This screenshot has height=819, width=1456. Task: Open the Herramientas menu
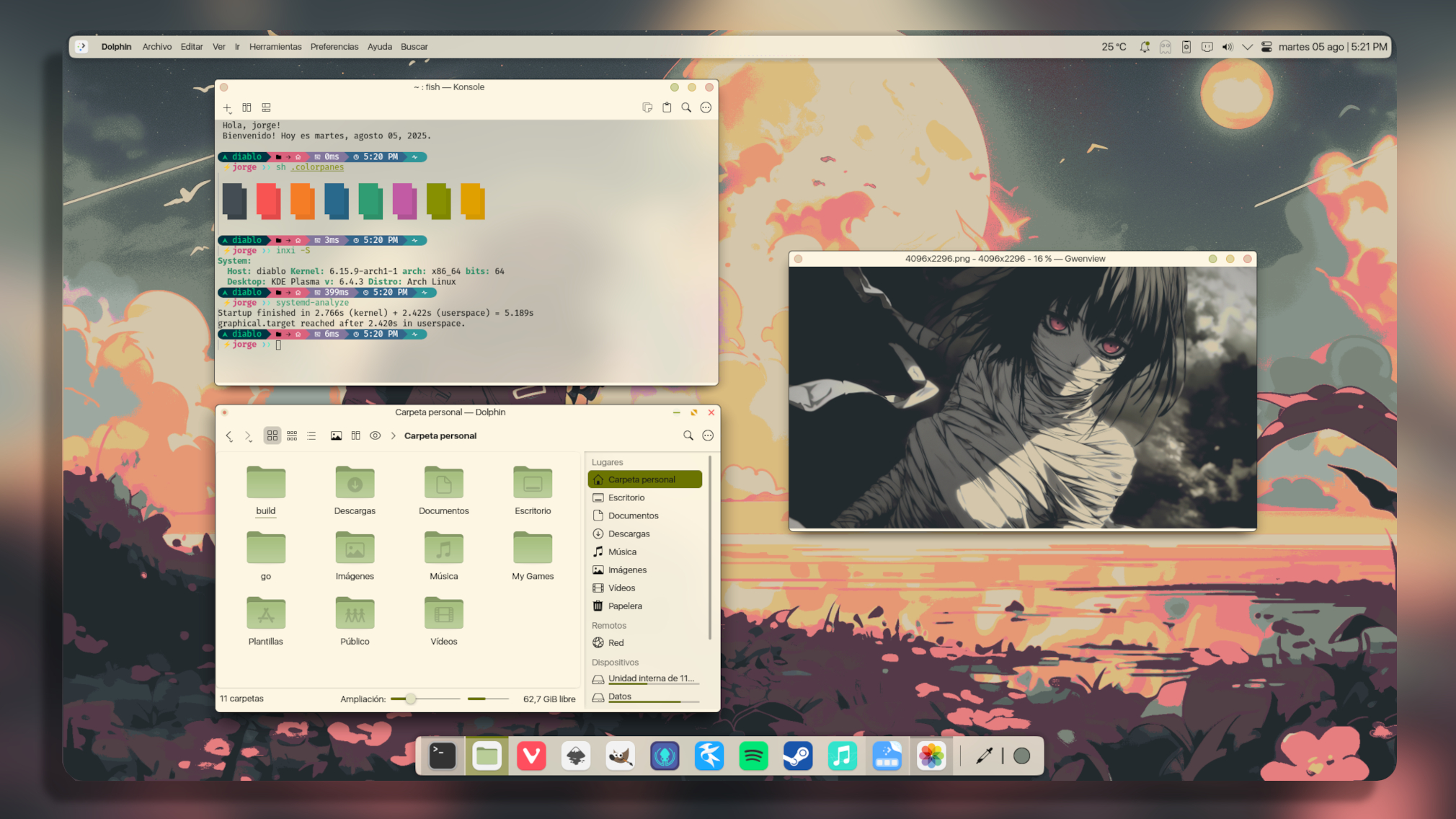[275, 47]
